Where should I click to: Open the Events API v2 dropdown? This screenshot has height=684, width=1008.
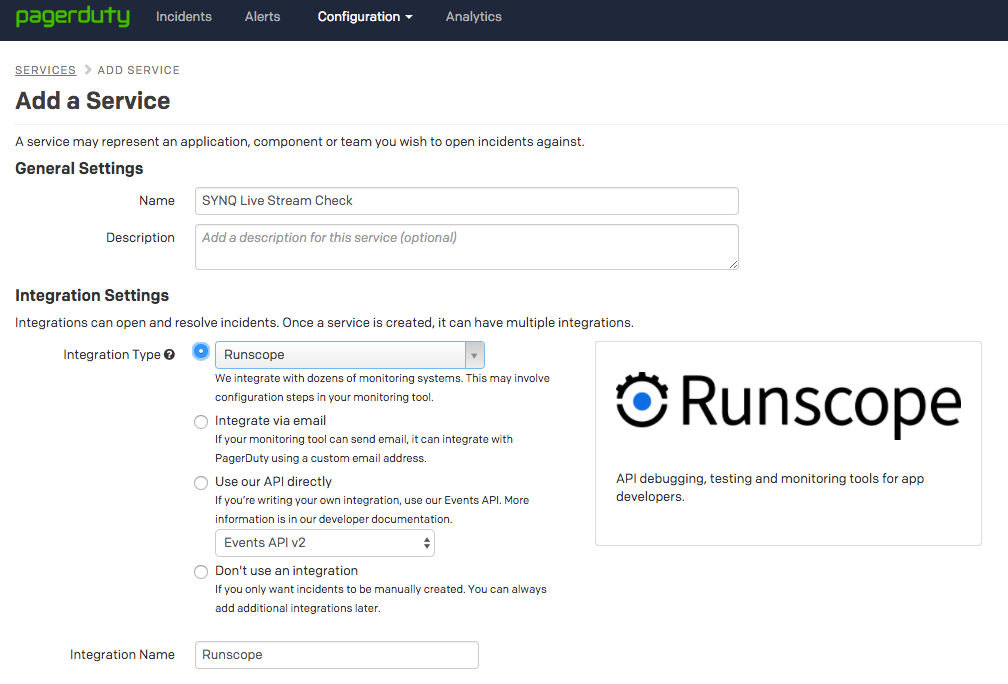(325, 542)
